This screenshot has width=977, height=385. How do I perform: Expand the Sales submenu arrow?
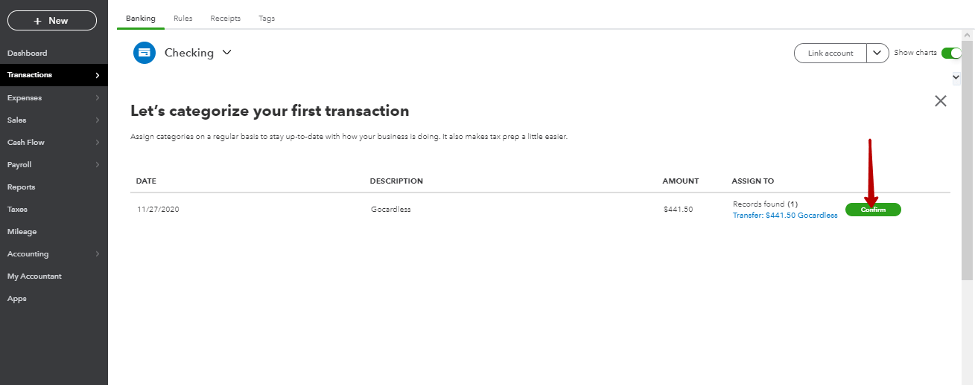(x=97, y=120)
